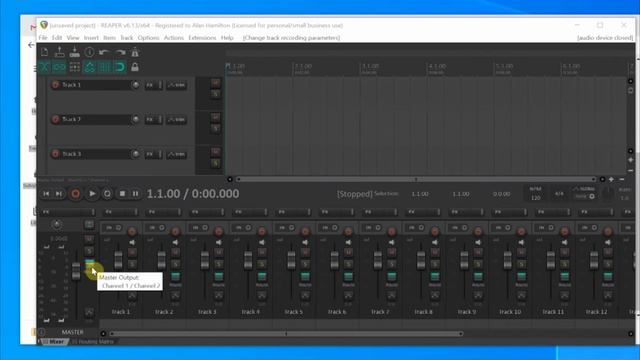Click the transport Pause button

coord(136,194)
